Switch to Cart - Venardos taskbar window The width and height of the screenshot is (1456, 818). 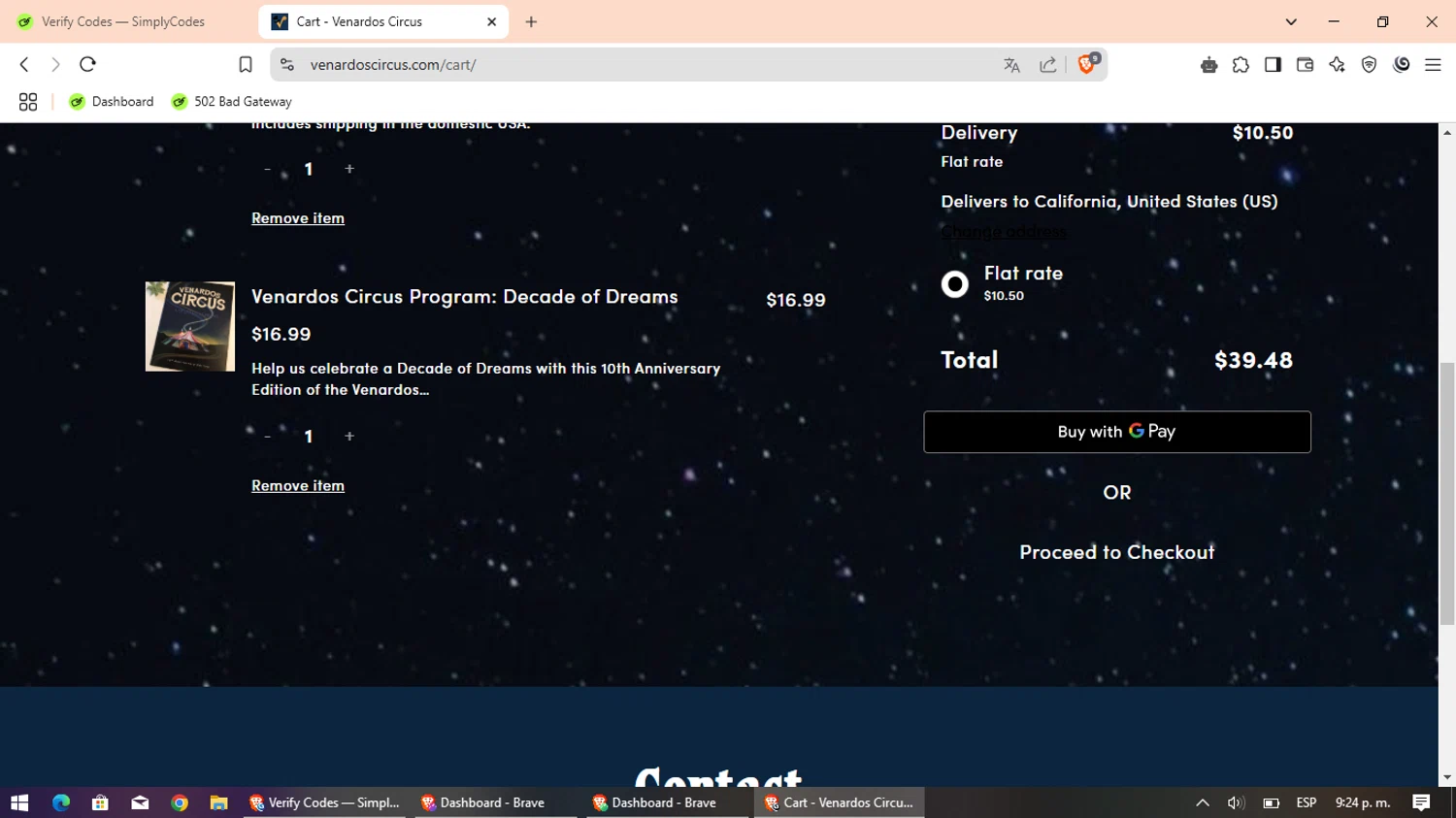point(840,802)
